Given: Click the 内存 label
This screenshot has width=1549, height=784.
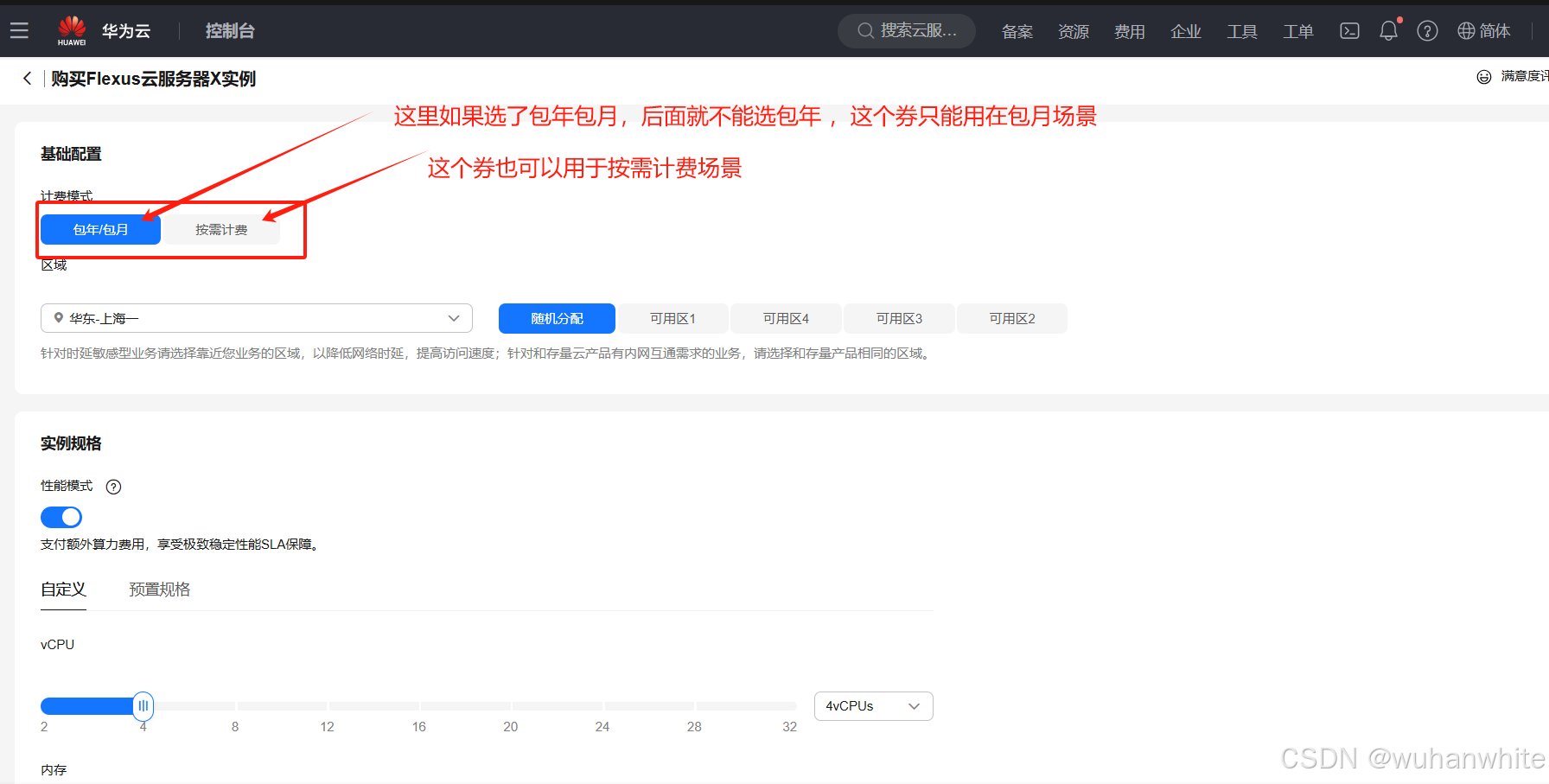Looking at the screenshot, I should click(x=54, y=770).
